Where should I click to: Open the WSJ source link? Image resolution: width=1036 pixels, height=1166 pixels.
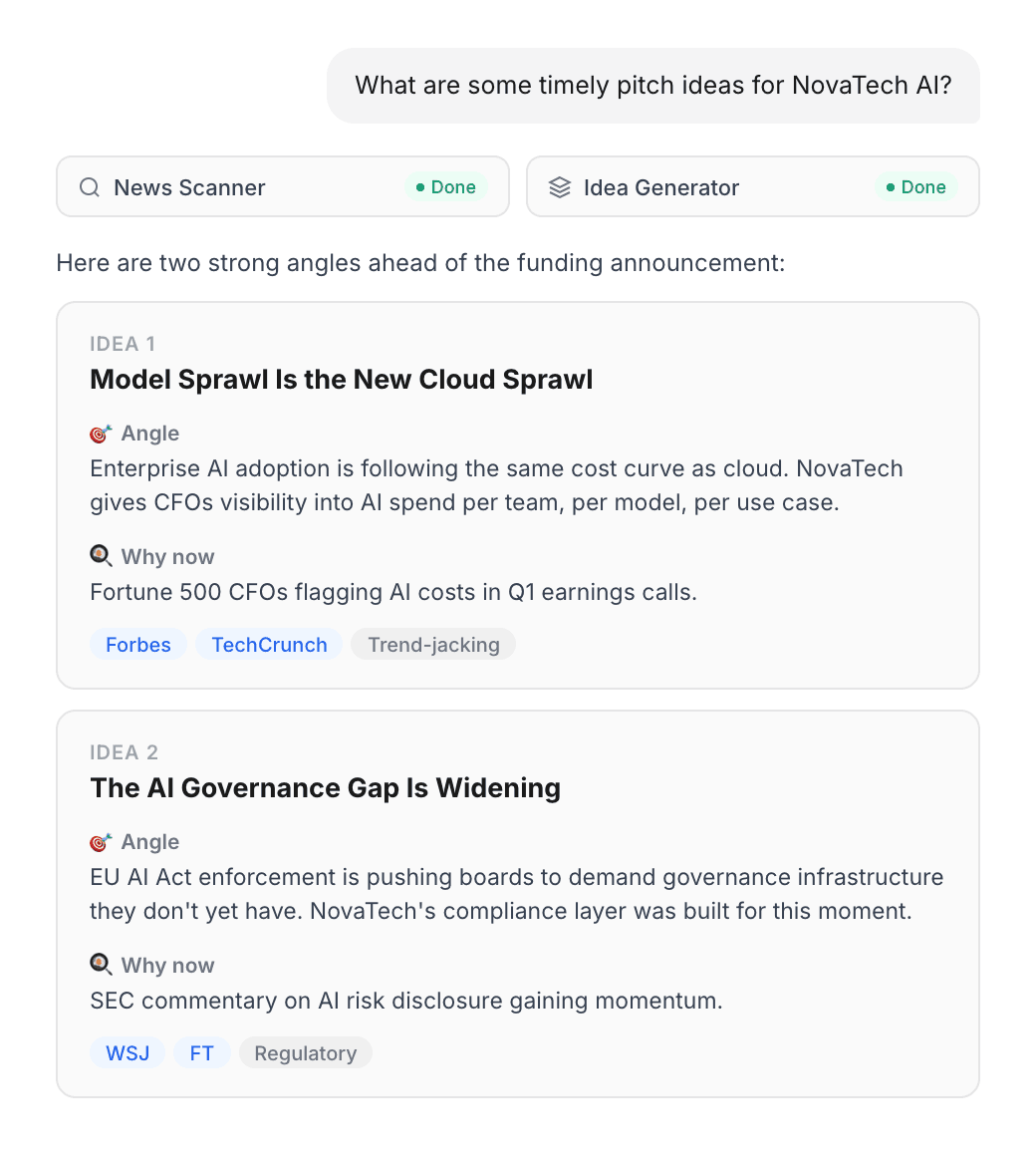(x=127, y=1052)
